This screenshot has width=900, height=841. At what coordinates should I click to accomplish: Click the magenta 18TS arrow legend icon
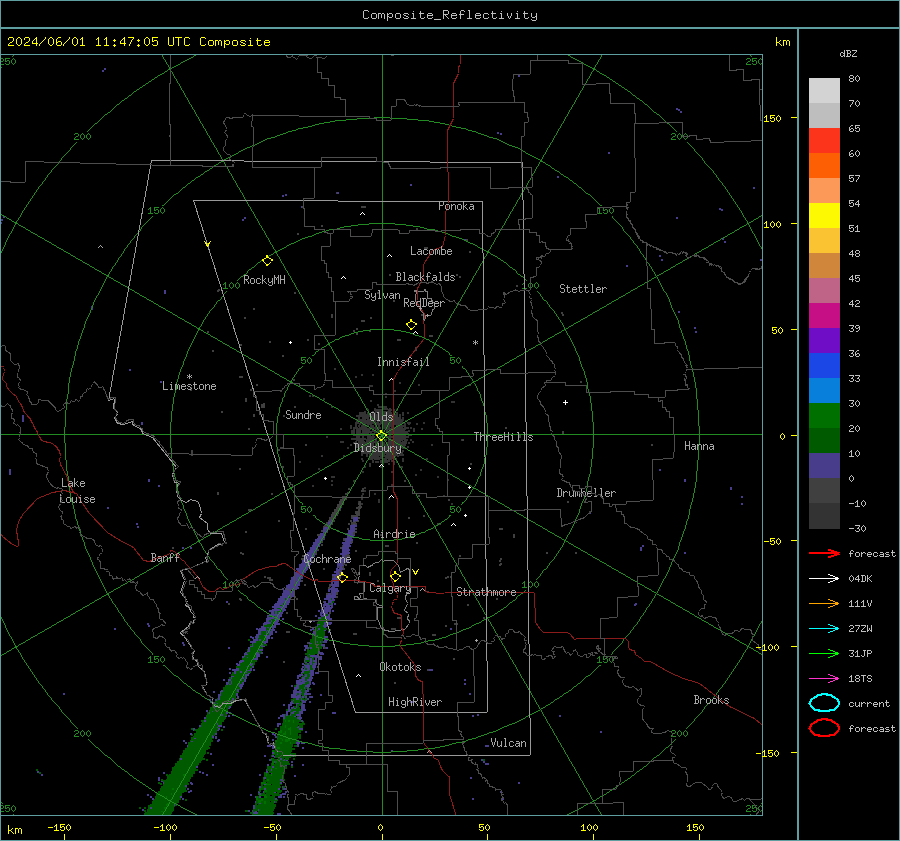pyautogui.click(x=824, y=679)
